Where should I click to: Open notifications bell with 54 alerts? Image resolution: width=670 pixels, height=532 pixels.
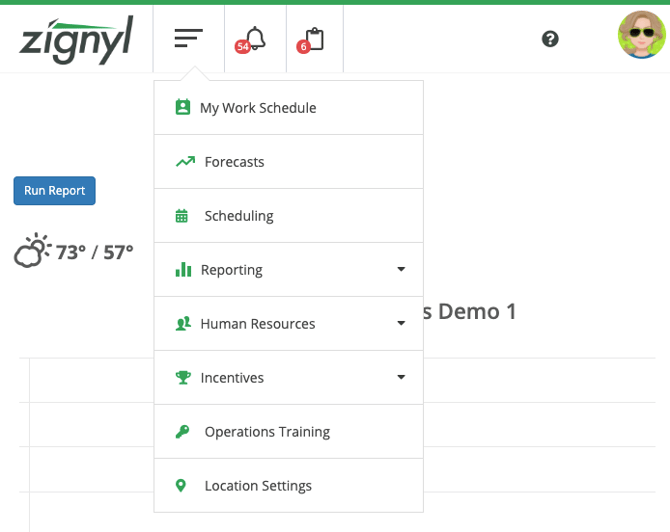(x=254, y=39)
